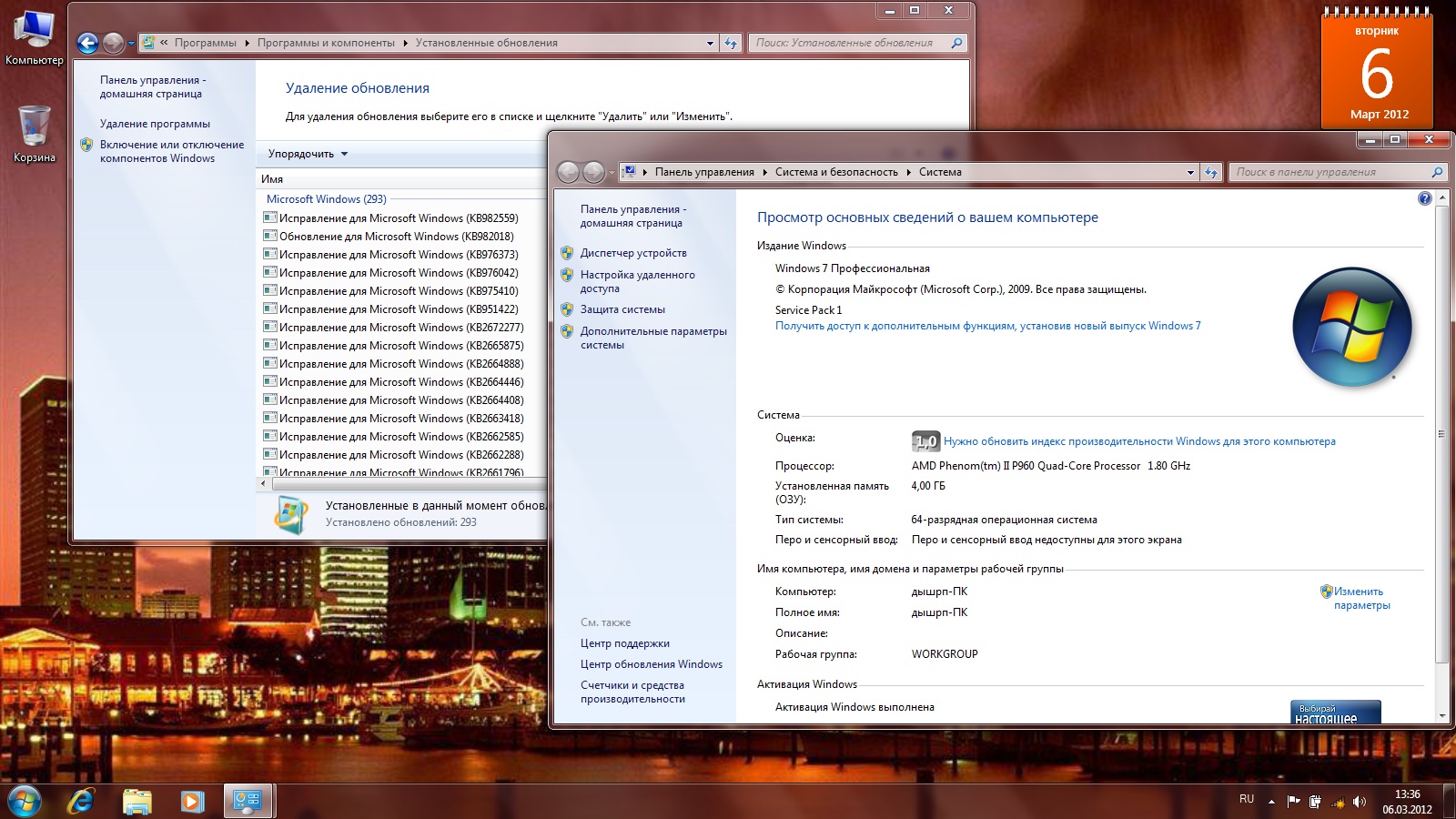Open the Корзина recycle bin icon
1456x819 pixels.
click(x=35, y=134)
